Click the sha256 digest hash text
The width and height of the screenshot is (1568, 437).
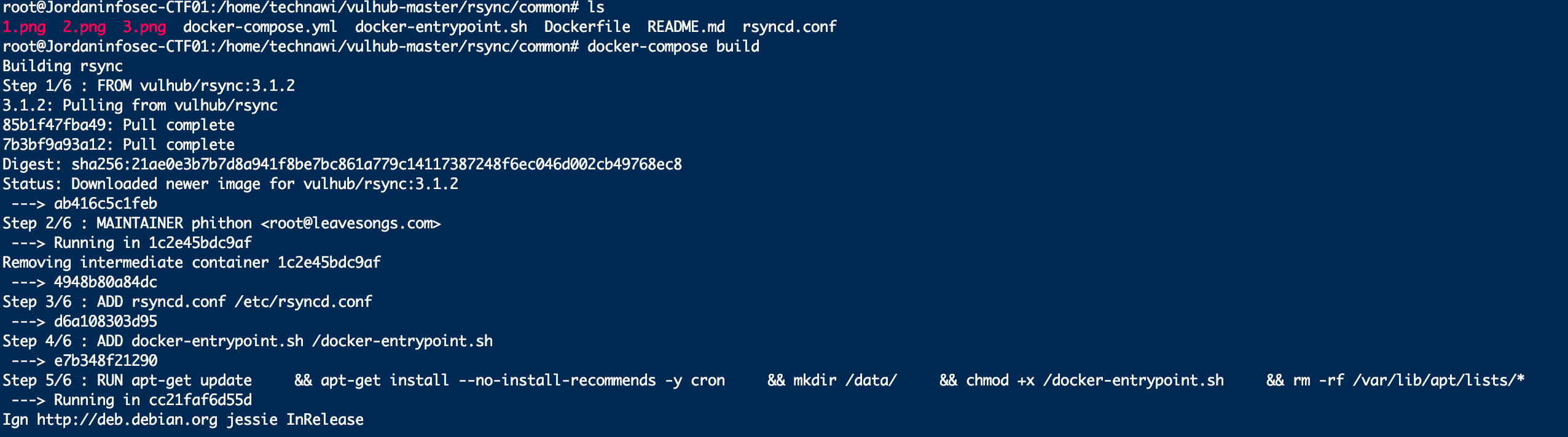377,164
